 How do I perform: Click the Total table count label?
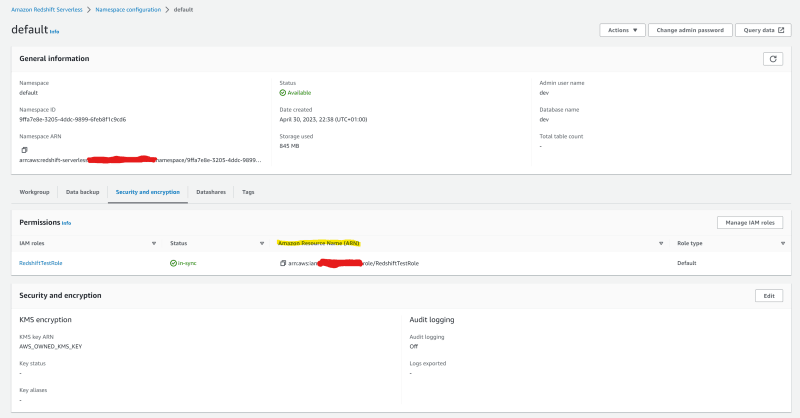click(561, 136)
